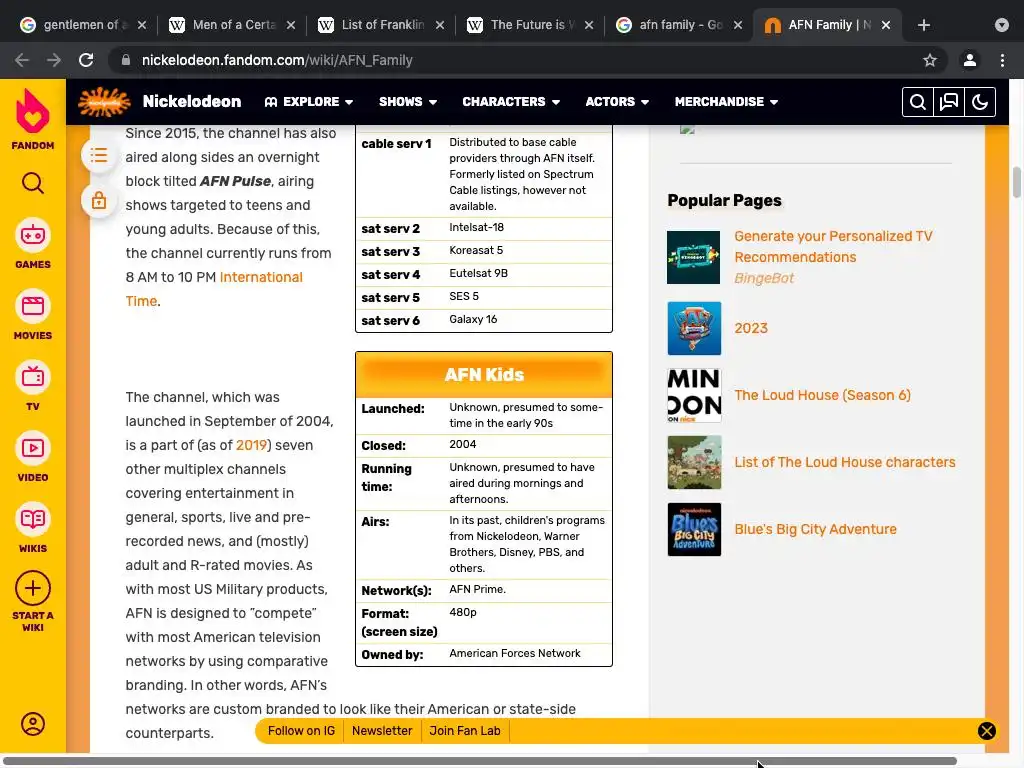Click the 'Koreasat 5' table cell
Viewport: 1024px width, 768px height.
click(476, 251)
